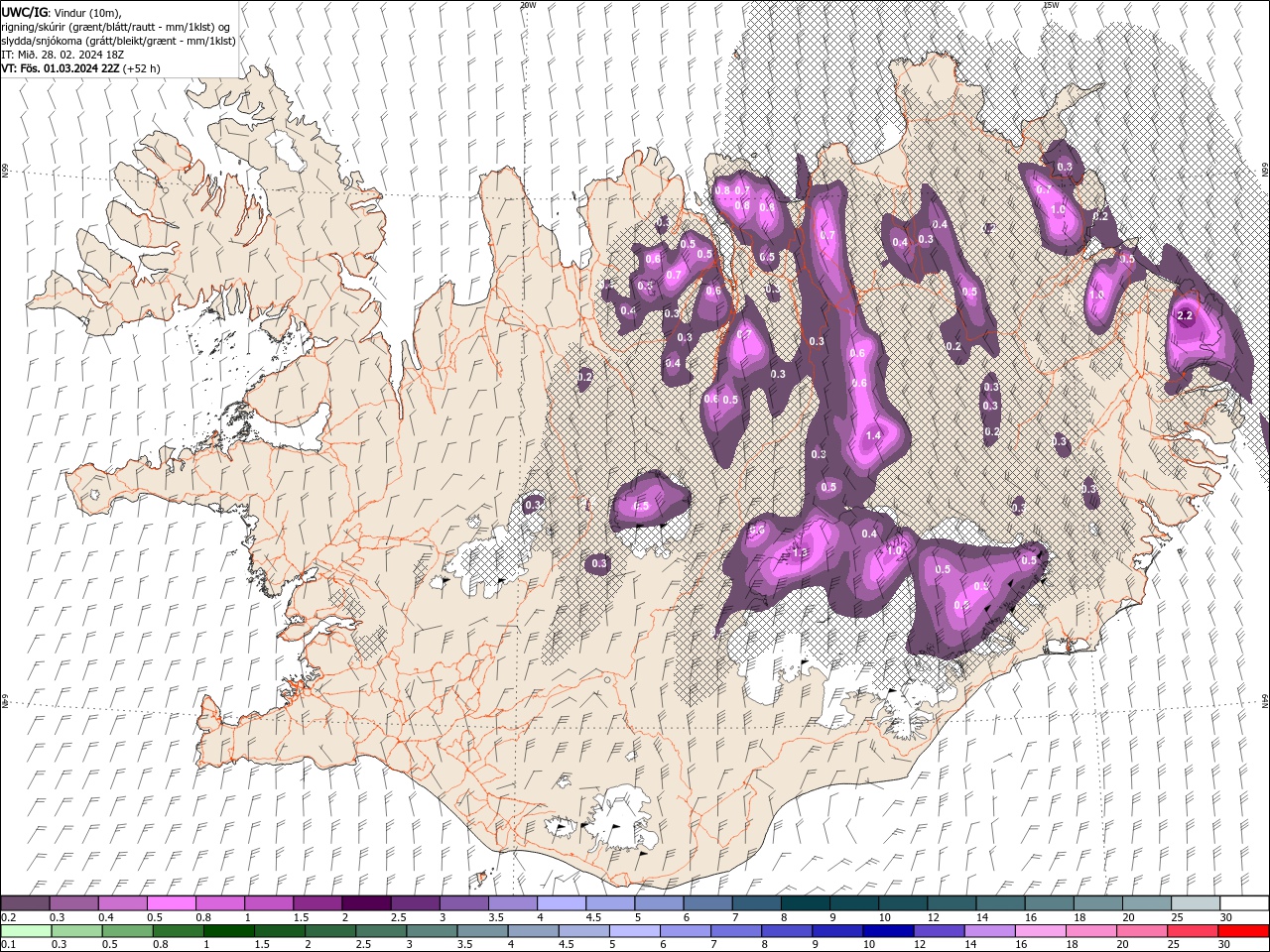Screen dimensions: 1270x952
Task: Click lower legend swatch between 0.8 and 1
Action: coord(179,931)
